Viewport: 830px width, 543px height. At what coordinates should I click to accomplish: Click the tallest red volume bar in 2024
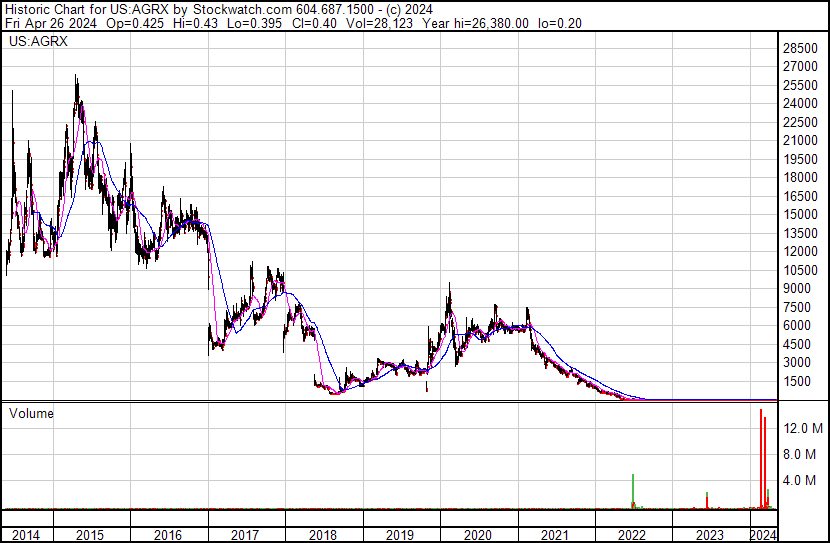761,459
